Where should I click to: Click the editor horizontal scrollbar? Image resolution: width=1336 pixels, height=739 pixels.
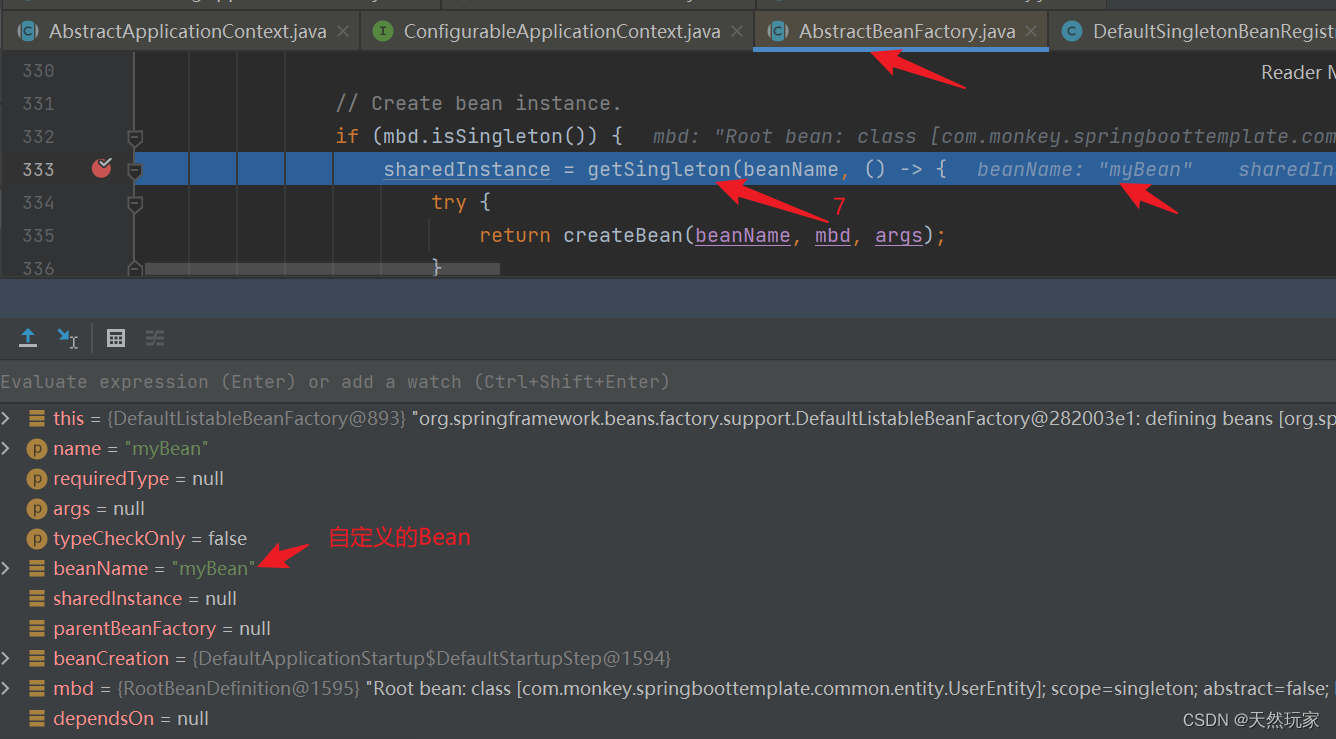click(x=321, y=269)
